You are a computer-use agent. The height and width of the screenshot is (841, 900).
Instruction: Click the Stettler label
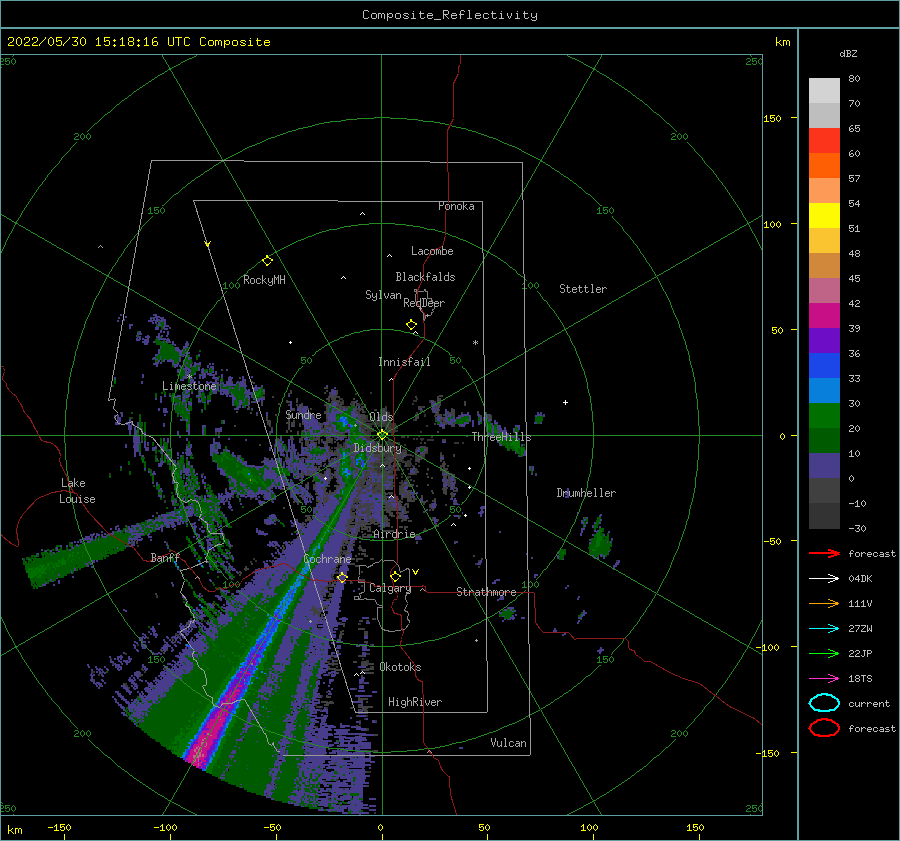(583, 289)
